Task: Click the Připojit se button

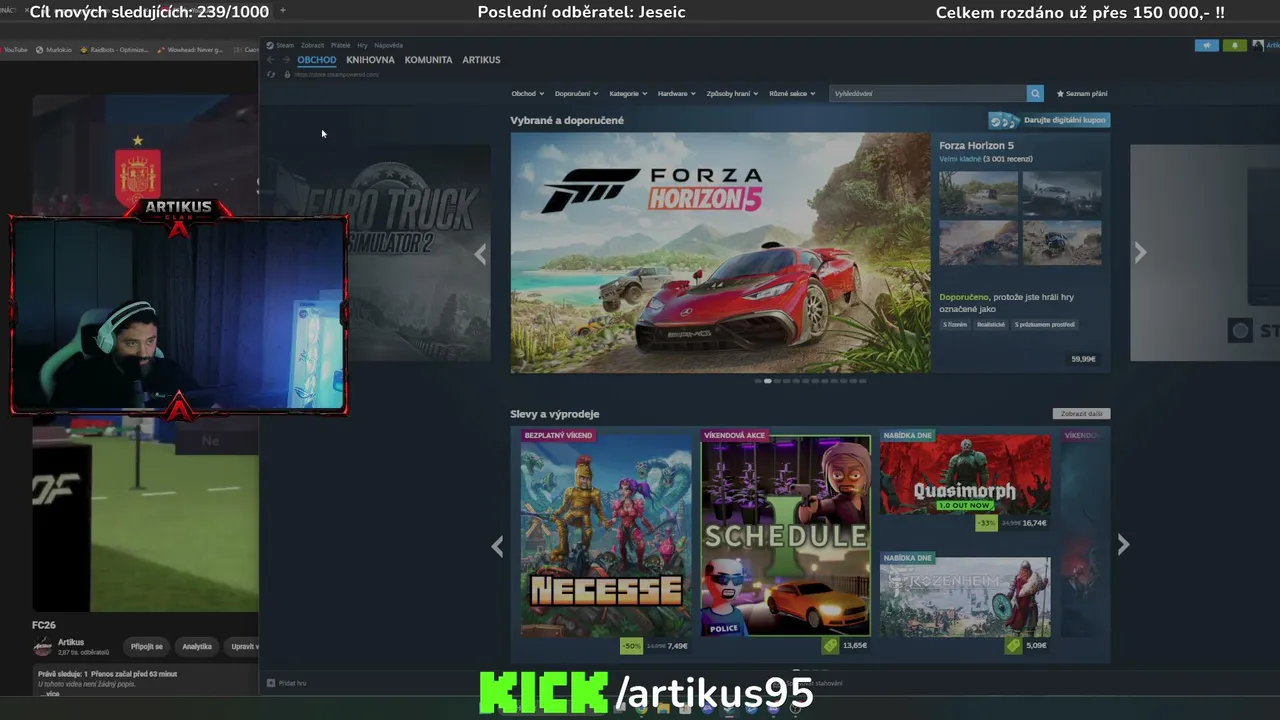Action: [146, 646]
